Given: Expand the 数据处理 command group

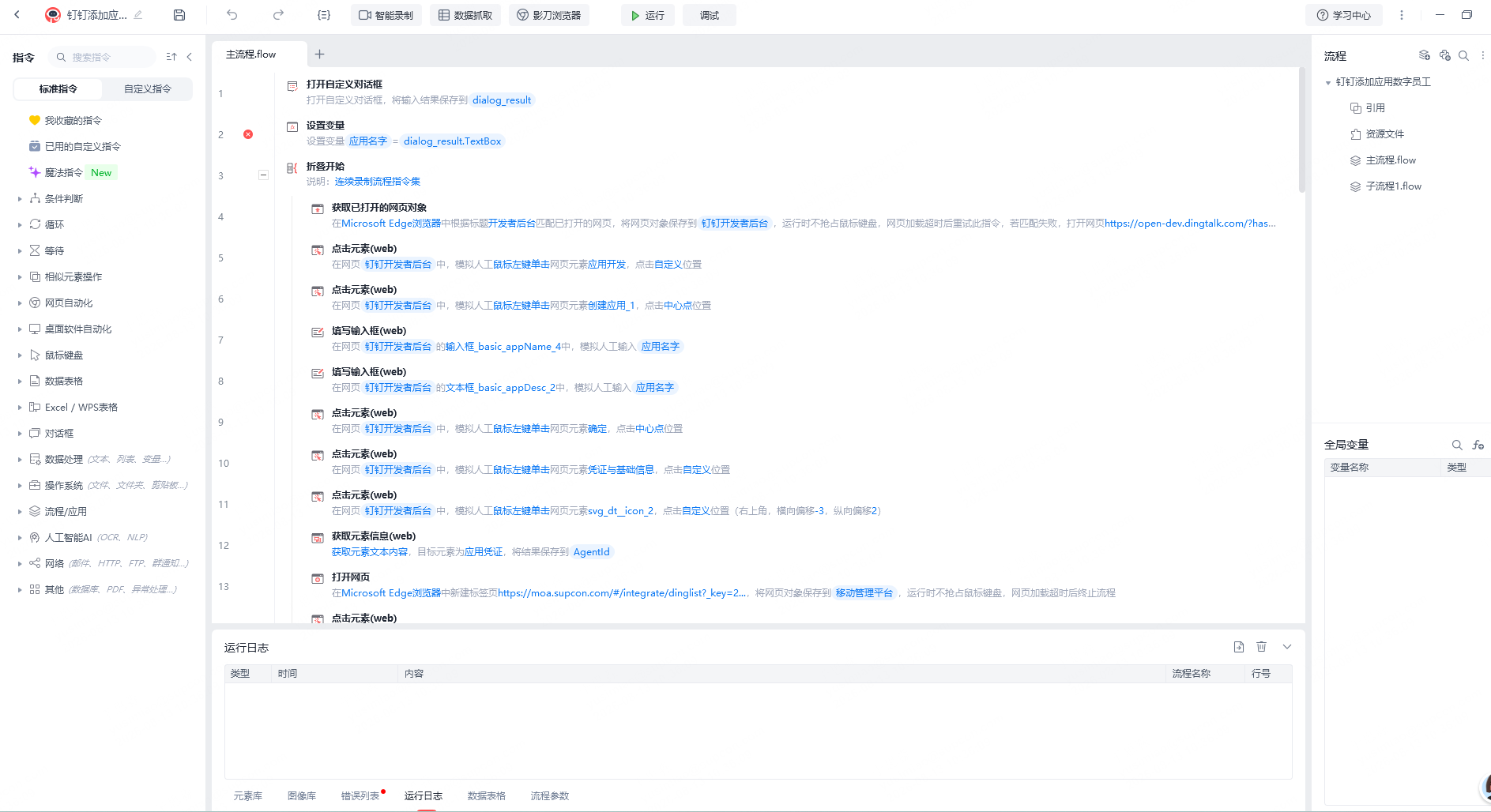Looking at the screenshot, I should point(20,460).
